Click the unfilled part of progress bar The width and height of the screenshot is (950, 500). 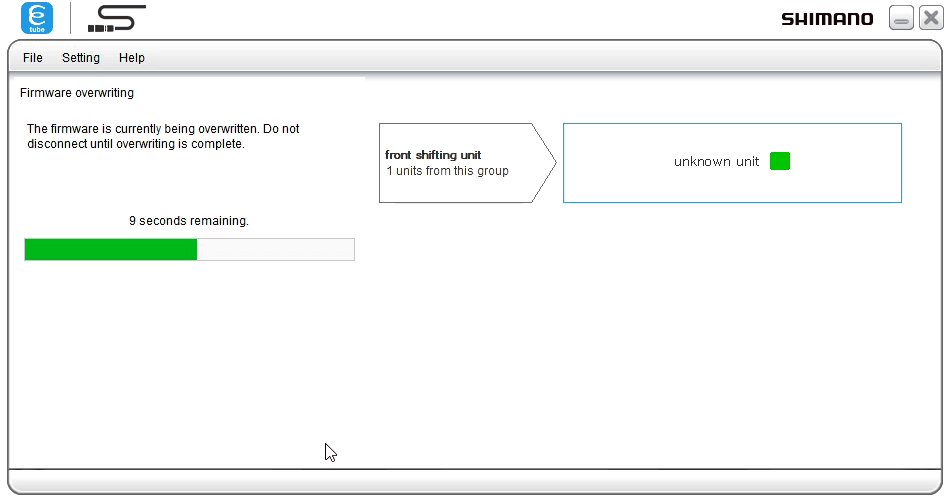pyautogui.click(x=275, y=249)
